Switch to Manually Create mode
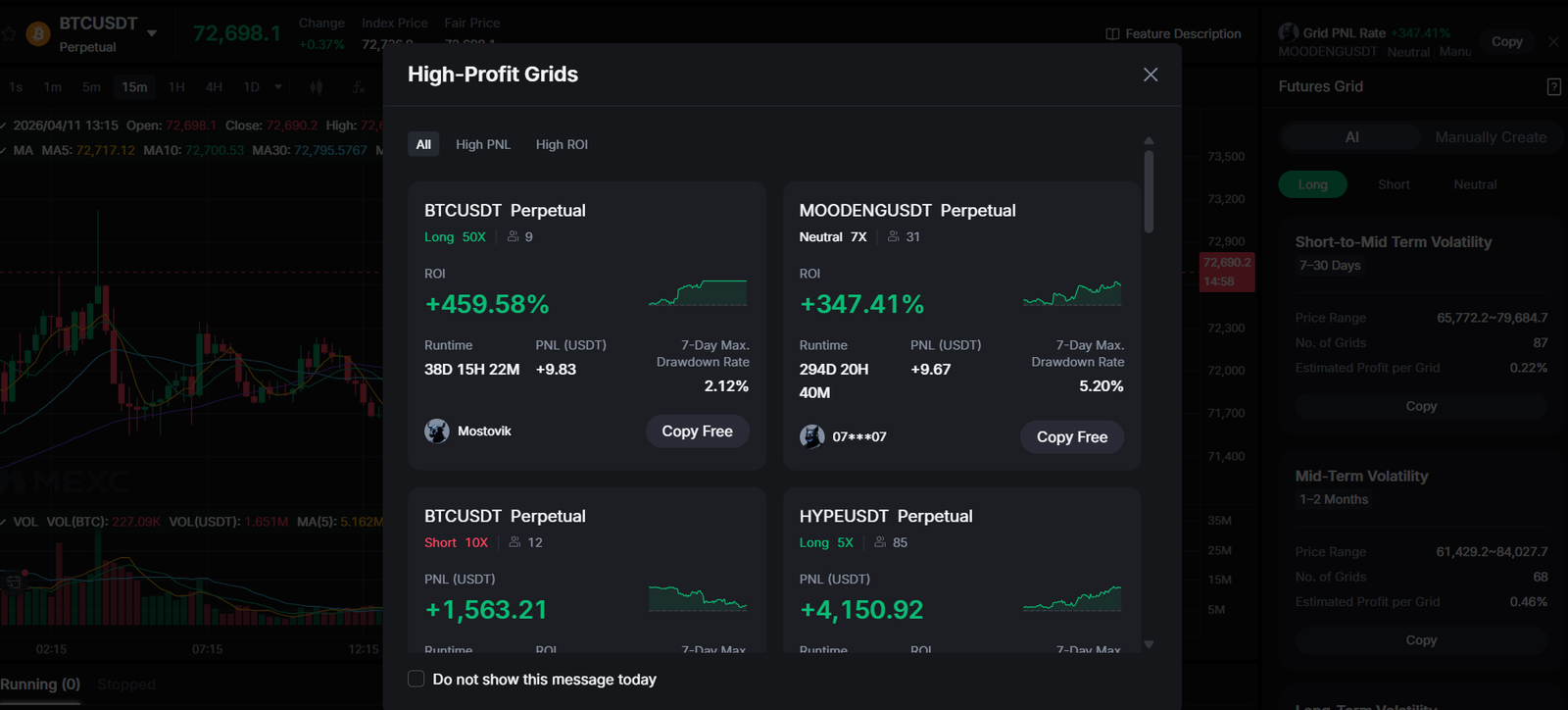The width and height of the screenshot is (1568, 710). tap(1491, 137)
